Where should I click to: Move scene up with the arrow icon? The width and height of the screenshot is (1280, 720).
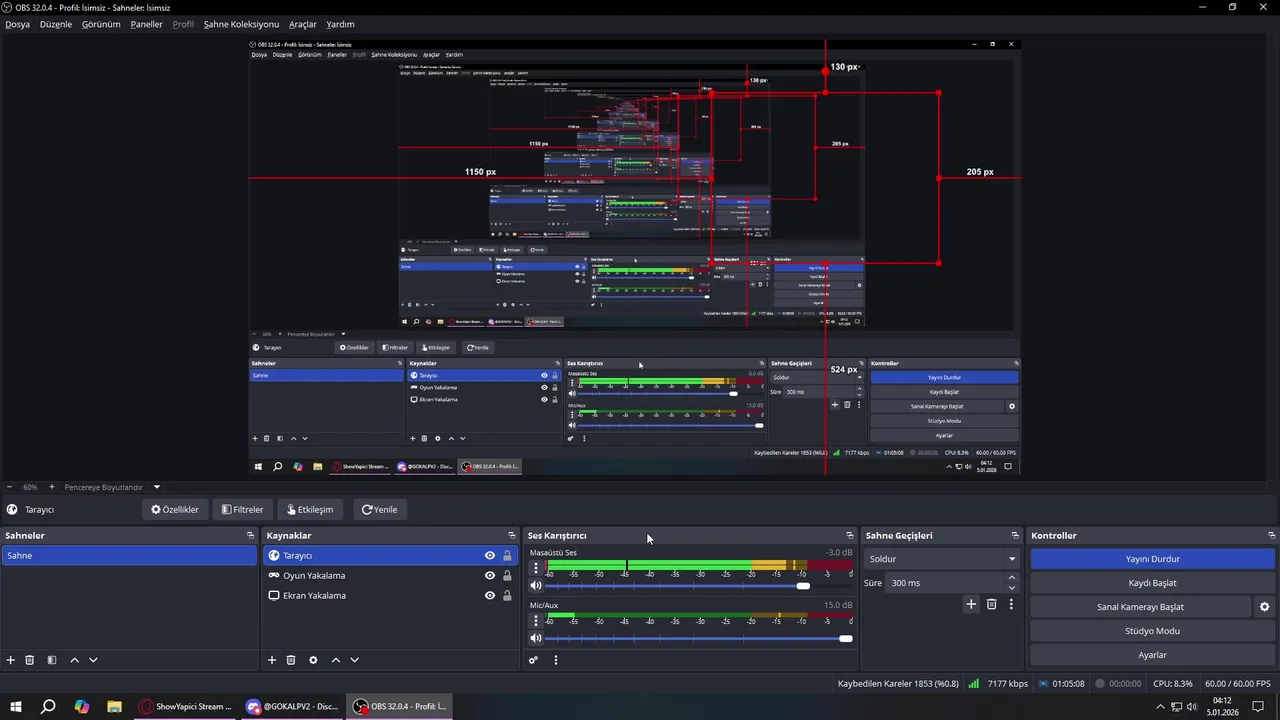tap(74, 660)
